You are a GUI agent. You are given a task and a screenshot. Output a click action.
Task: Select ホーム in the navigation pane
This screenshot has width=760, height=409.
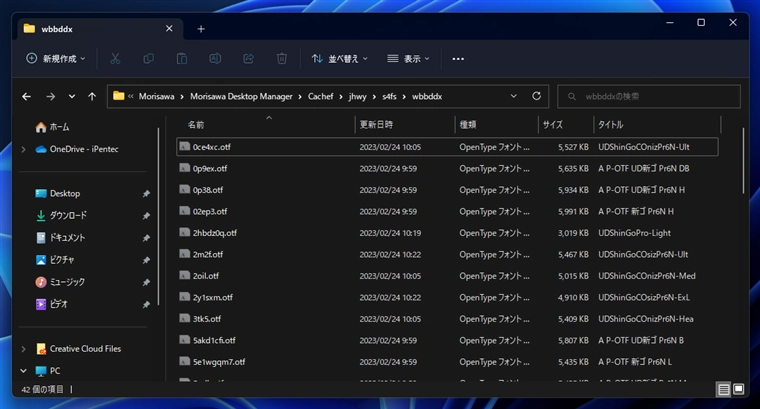click(53, 127)
